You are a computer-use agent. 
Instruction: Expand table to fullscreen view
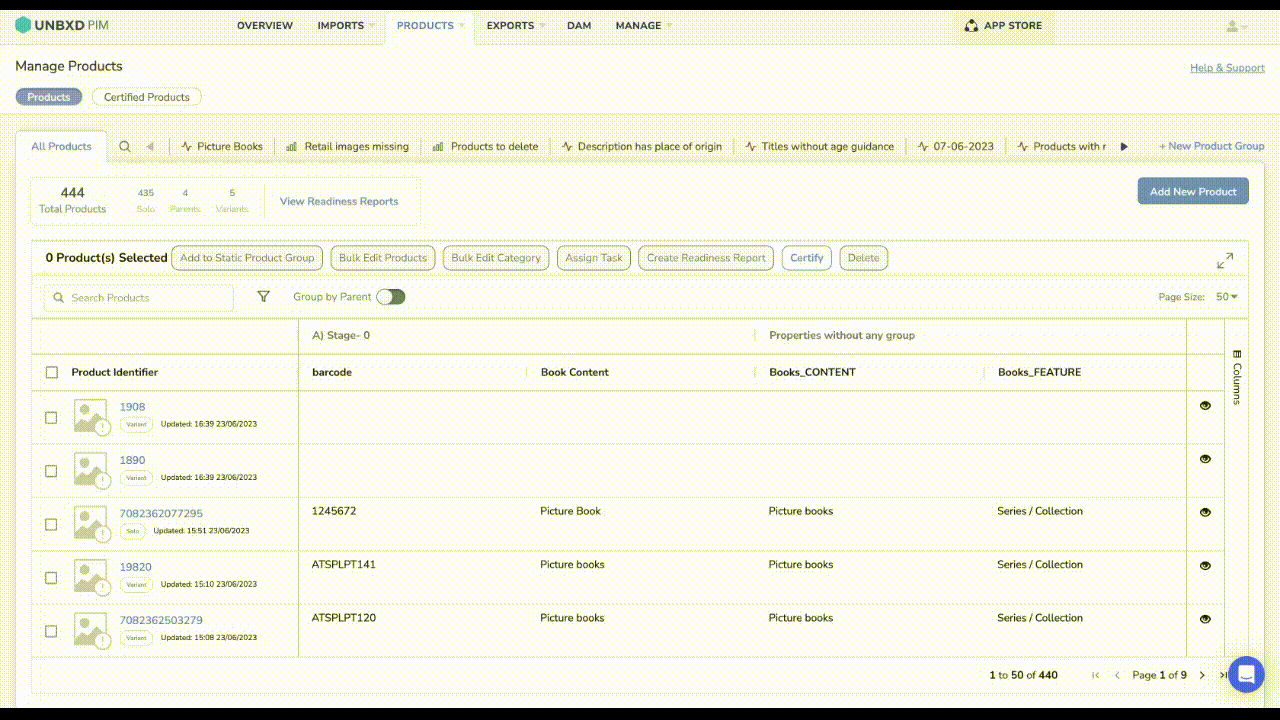[x=1224, y=260]
